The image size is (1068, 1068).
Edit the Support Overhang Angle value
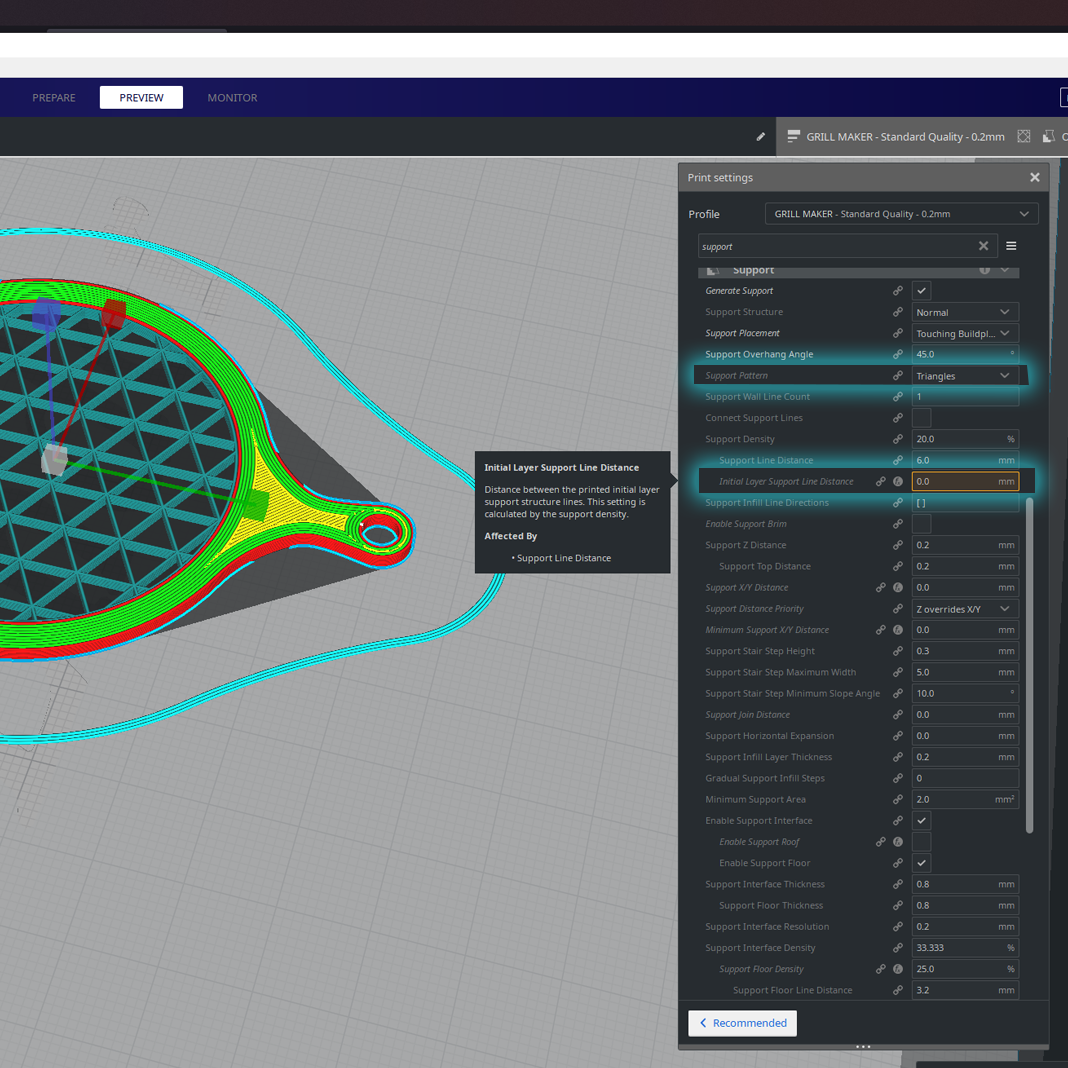coord(965,354)
